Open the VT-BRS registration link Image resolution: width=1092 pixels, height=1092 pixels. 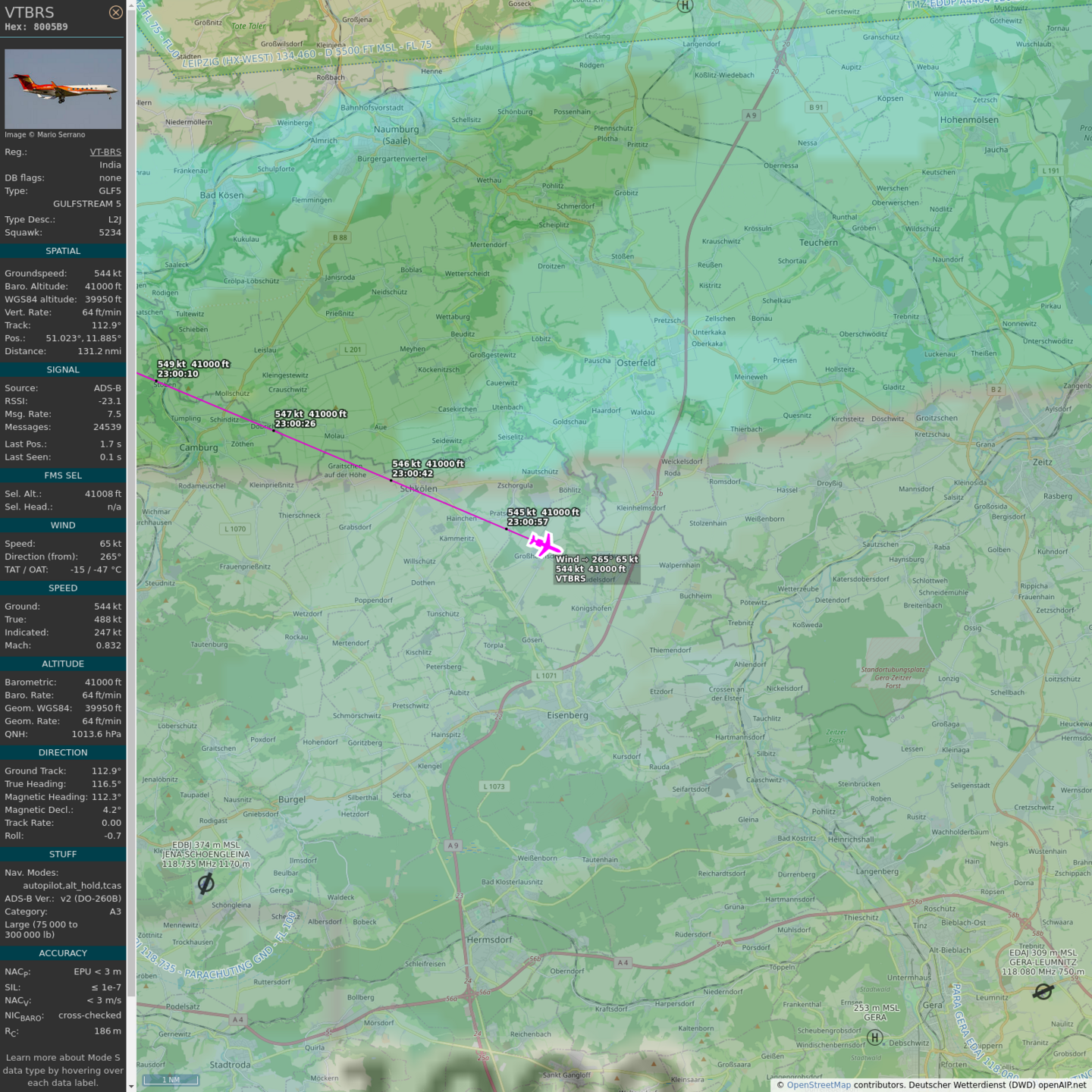(x=105, y=152)
